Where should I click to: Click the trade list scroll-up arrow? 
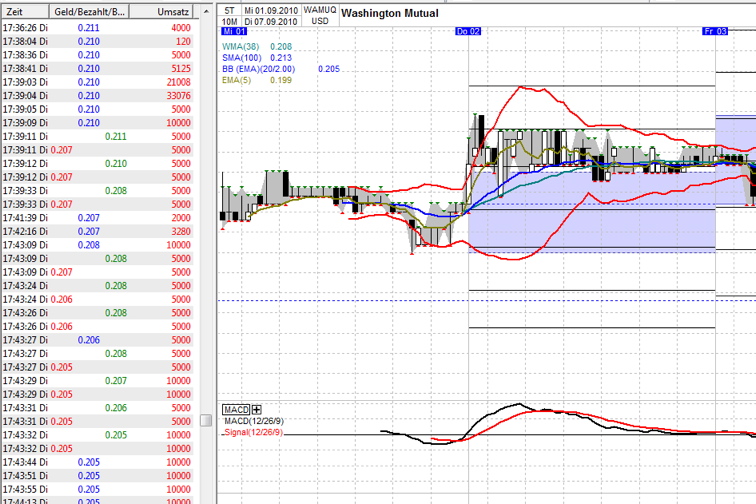pyautogui.click(x=206, y=12)
